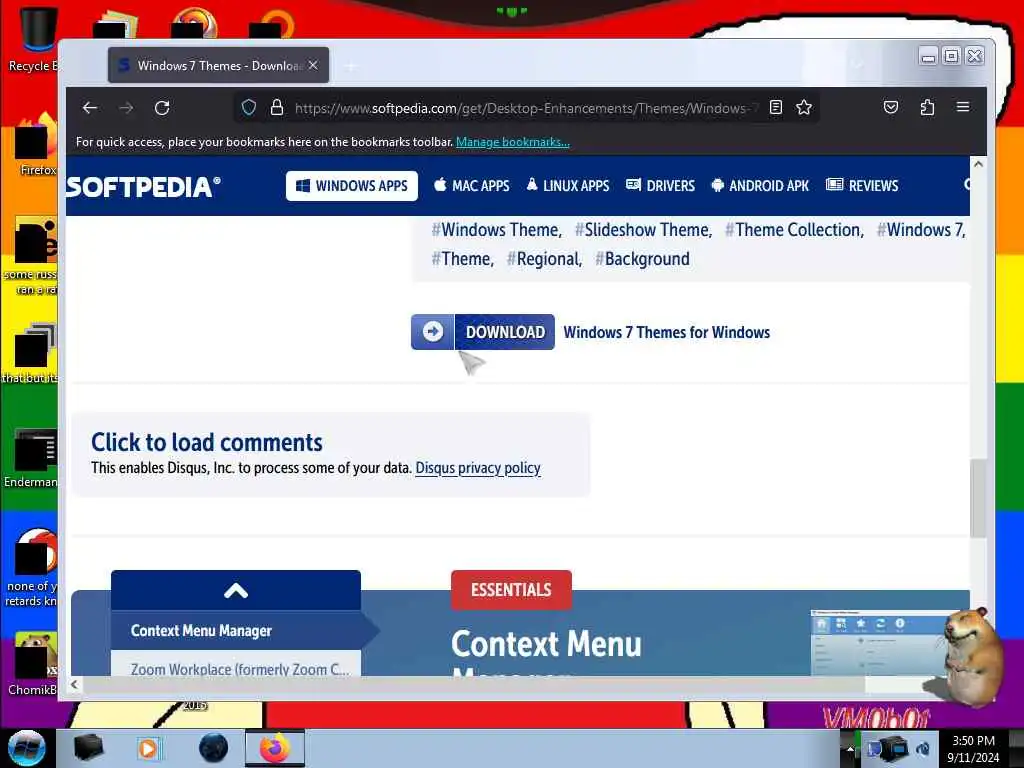Open the padlock site information icon
The width and height of the screenshot is (1024, 768).
click(277, 108)
